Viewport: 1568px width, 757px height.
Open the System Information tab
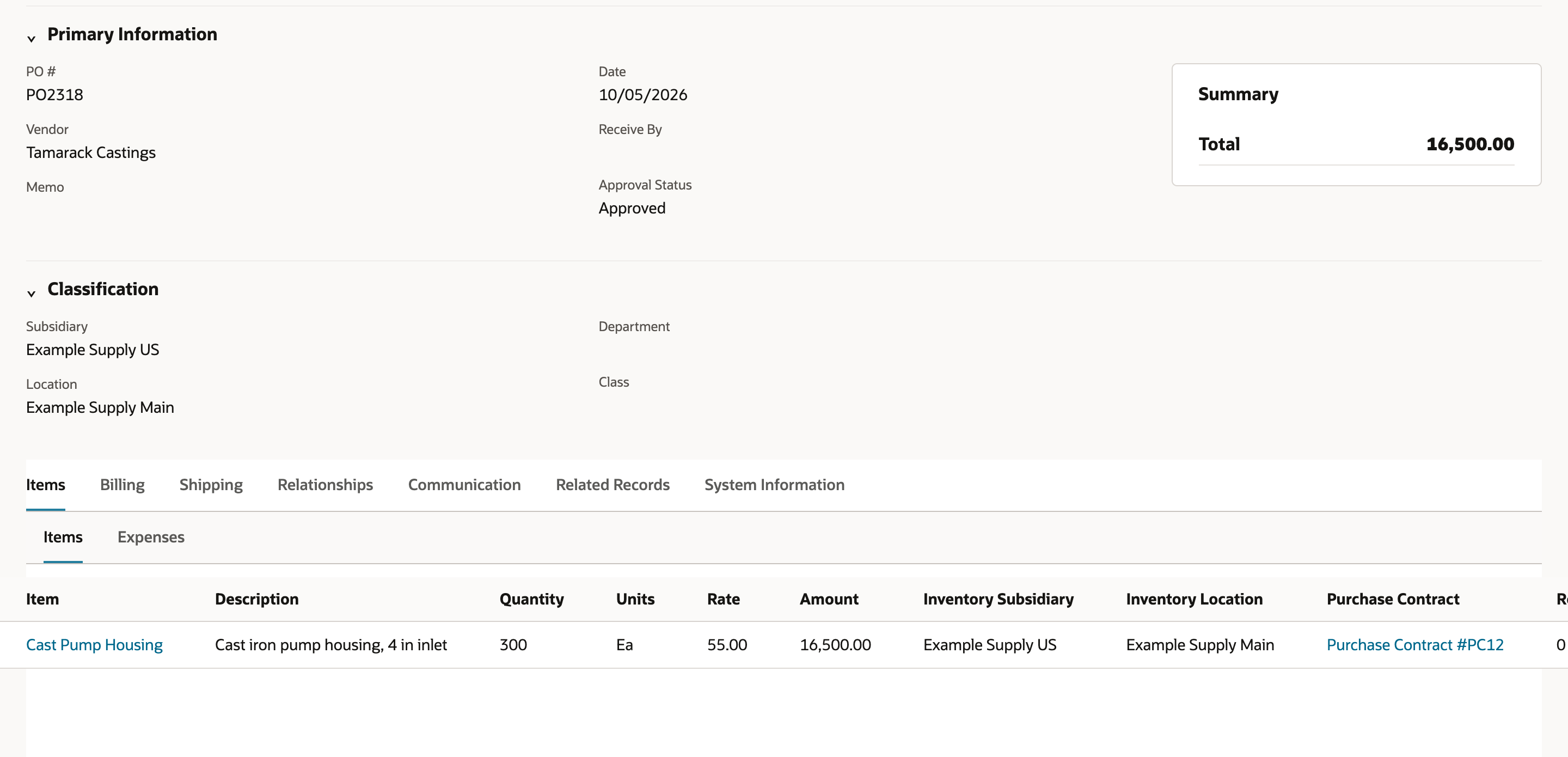pos(774,485)
